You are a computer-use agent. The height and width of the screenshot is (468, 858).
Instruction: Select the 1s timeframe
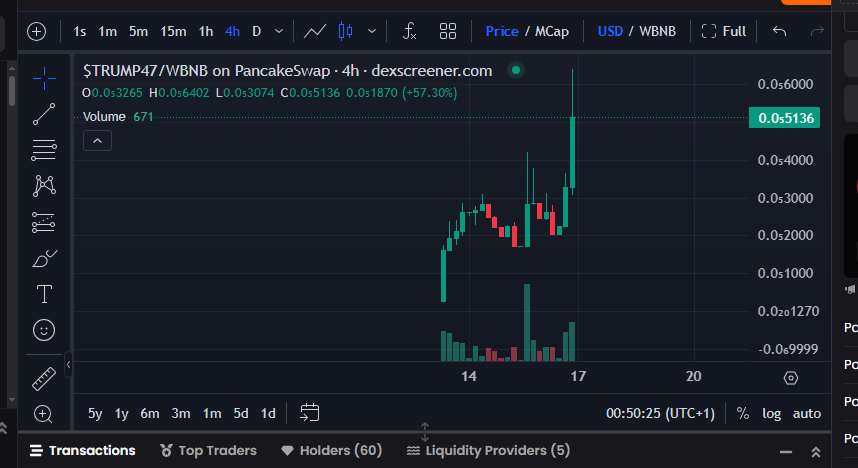79,31
